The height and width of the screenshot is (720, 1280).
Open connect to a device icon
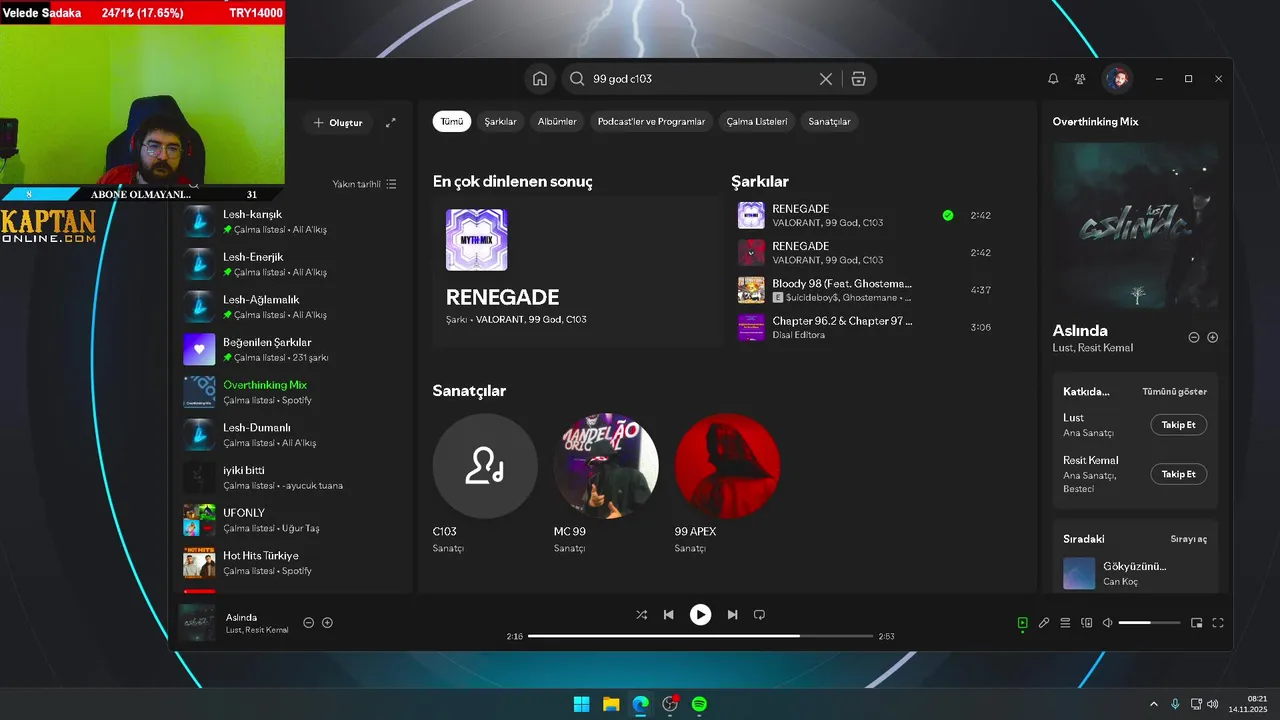coord(1087,623)
